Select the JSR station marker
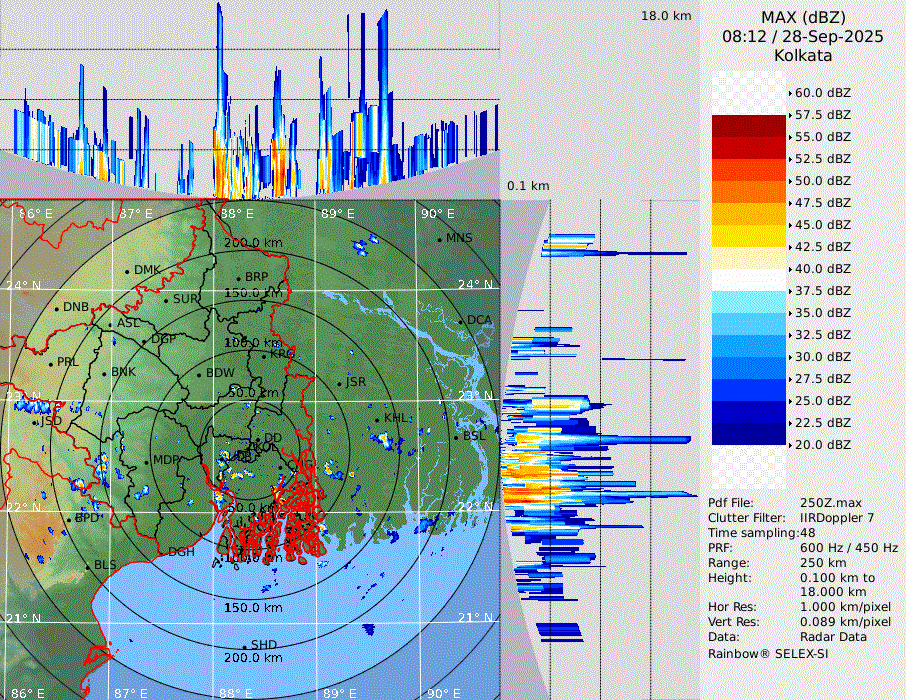906x700 pixels. [x=339, y=383]
